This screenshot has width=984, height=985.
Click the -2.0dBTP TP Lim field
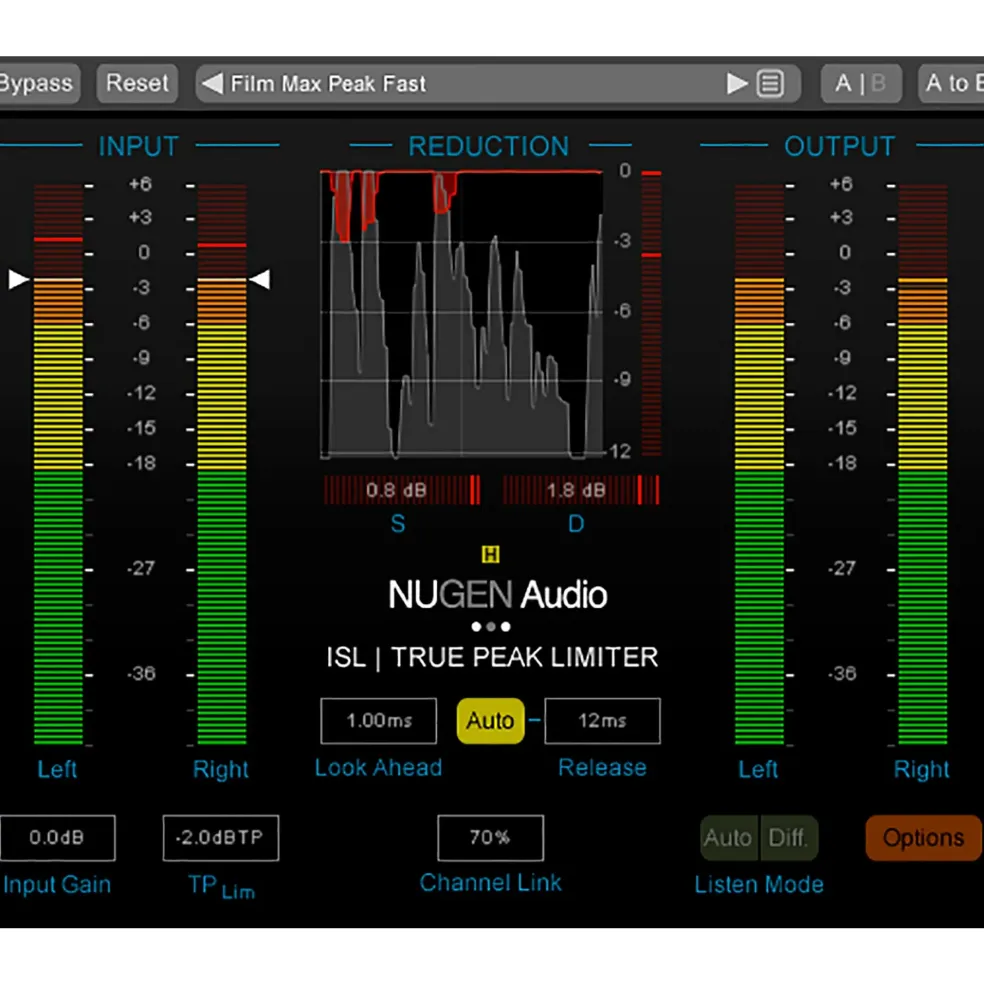click(221, 838)
